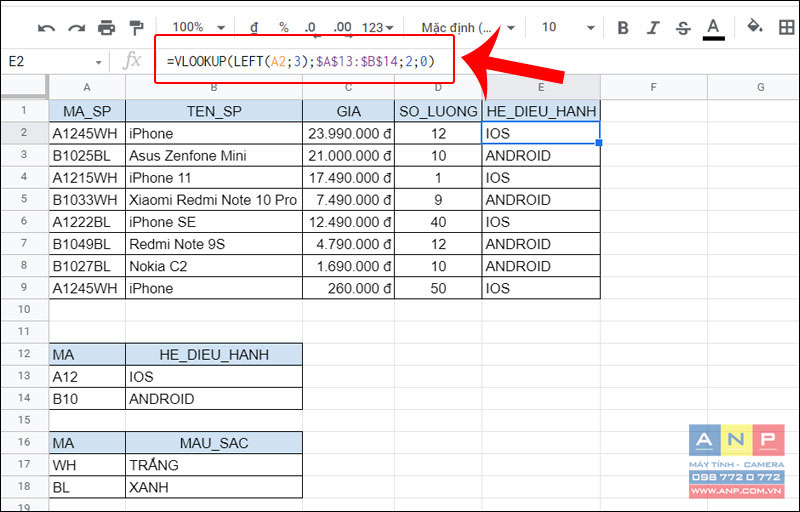Select quantity cell 40
The height and width of the screenshot is (512, 800).
[x=438, y=222]
